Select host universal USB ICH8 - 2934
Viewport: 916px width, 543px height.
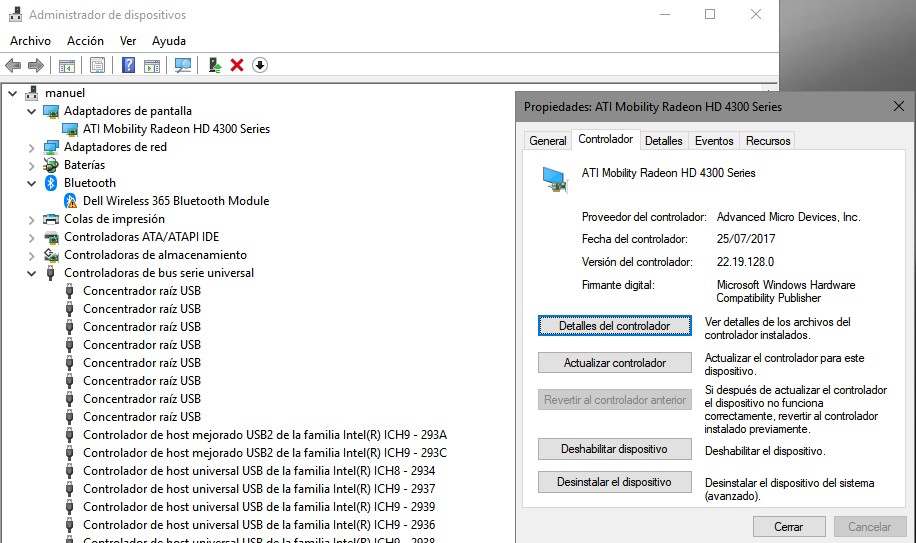pyautogui.click(x=259, y=471)
